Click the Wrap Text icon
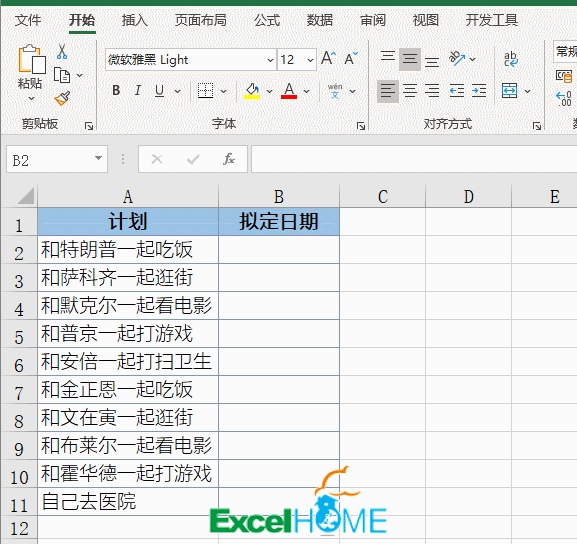 click(511, 59)
